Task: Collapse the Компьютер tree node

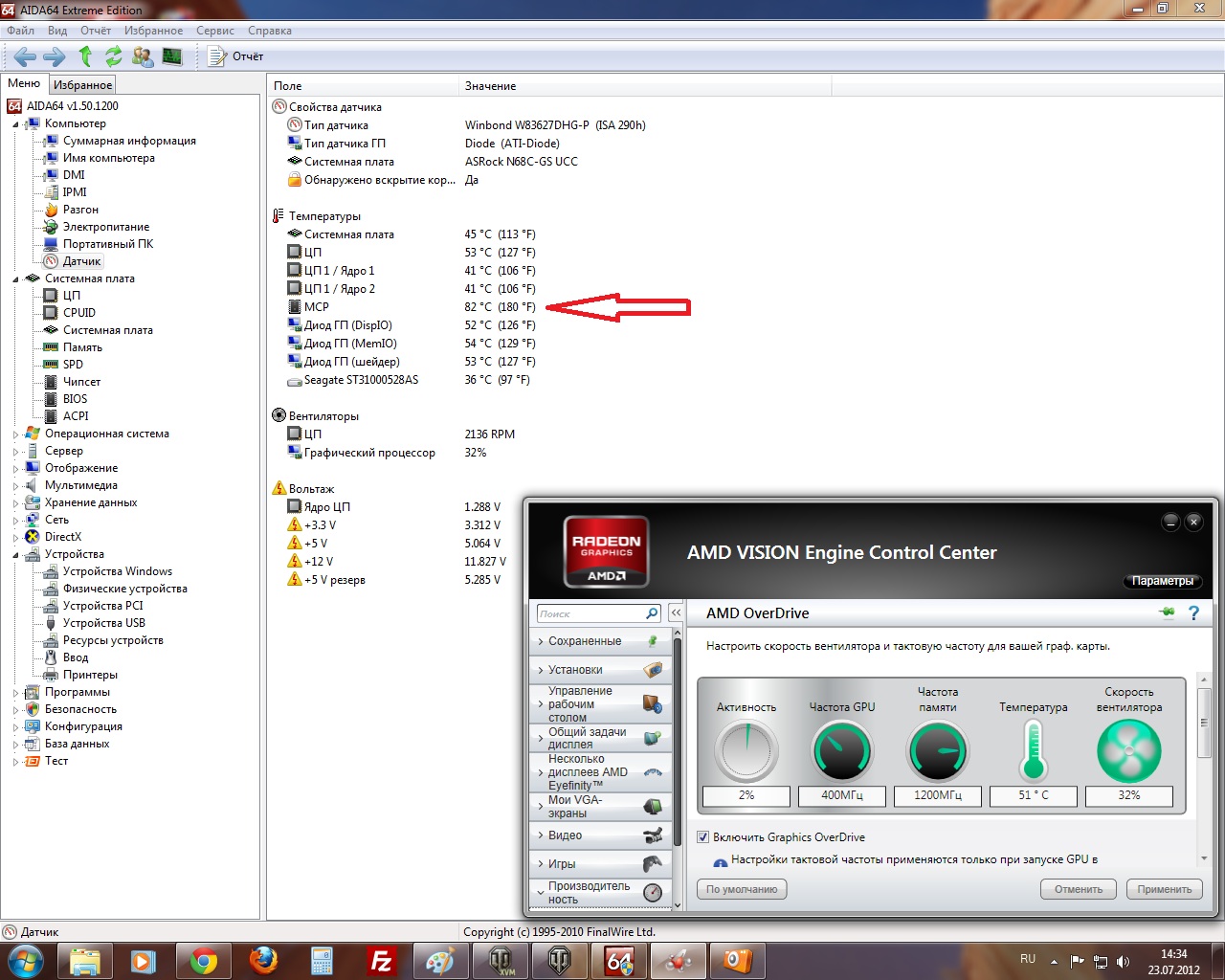Action: (15, 124)
